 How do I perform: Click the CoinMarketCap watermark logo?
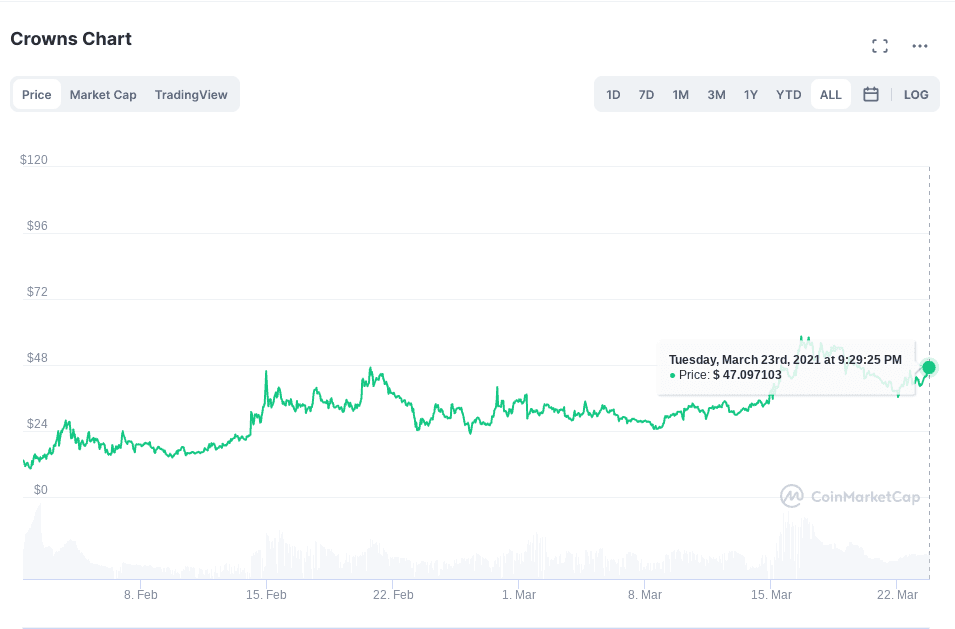[849, 496]
